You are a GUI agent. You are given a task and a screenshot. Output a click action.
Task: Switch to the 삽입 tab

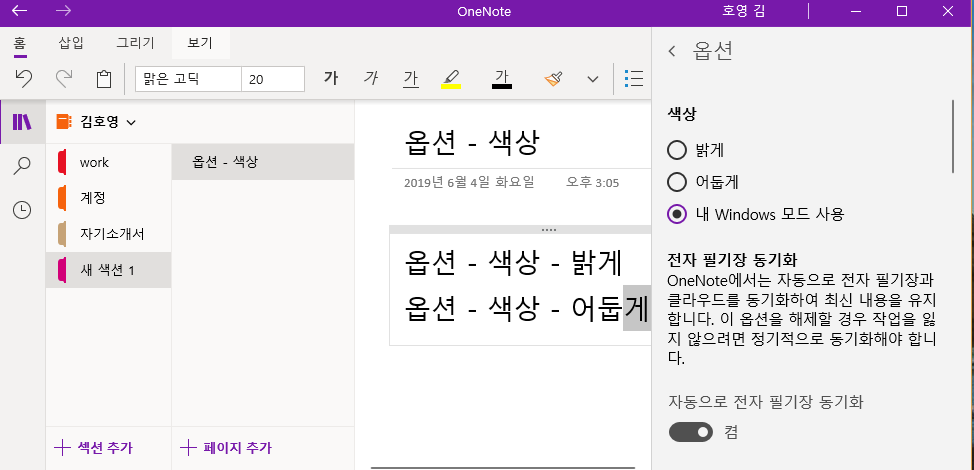coord(71,43)
